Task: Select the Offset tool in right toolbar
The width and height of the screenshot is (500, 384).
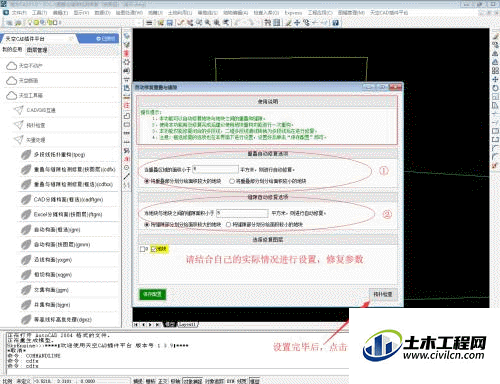Action: pos(495,62)
